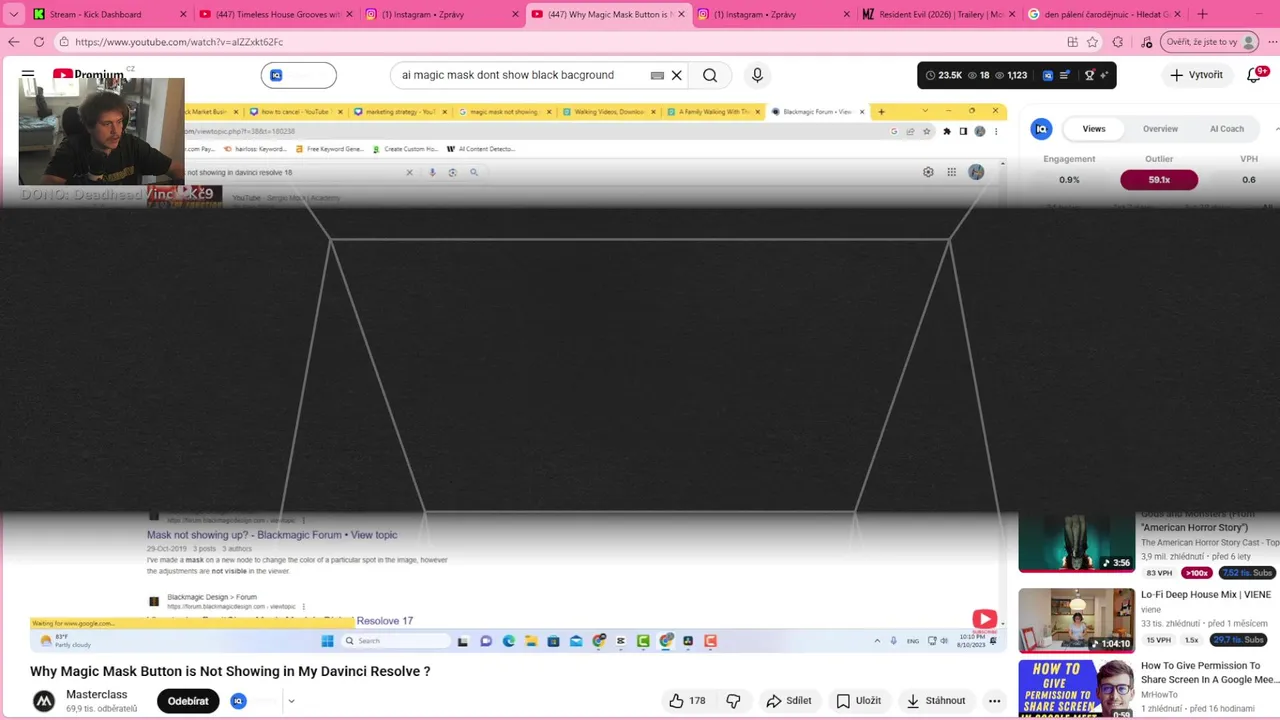Start voice search with microphone
This screenshot has width=1280, height=720.
coord(757,75)
